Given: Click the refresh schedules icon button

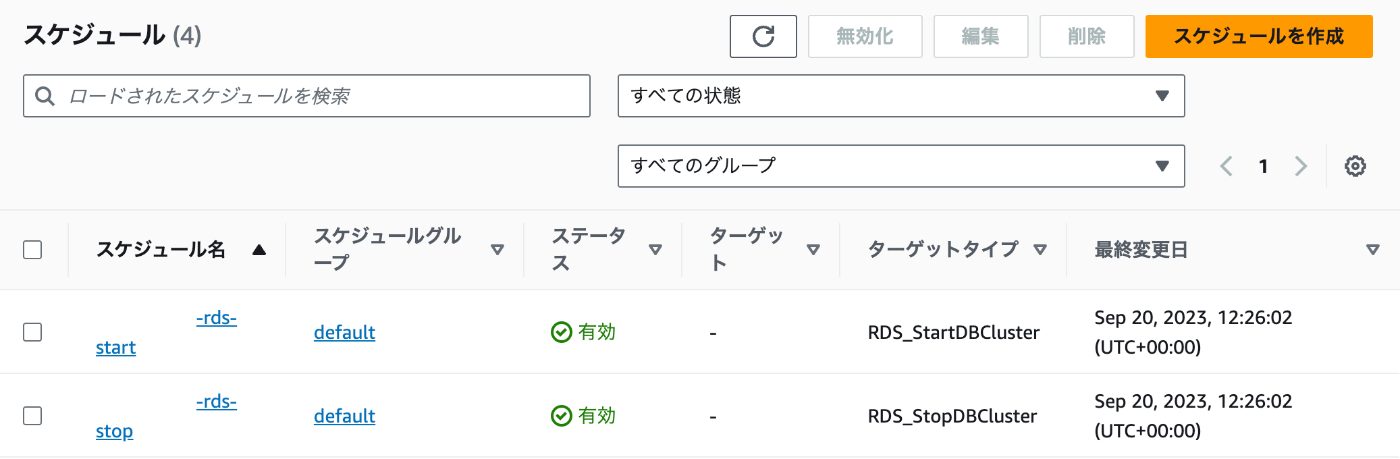Looking at the screenshot, I should (x=763, y=37).
